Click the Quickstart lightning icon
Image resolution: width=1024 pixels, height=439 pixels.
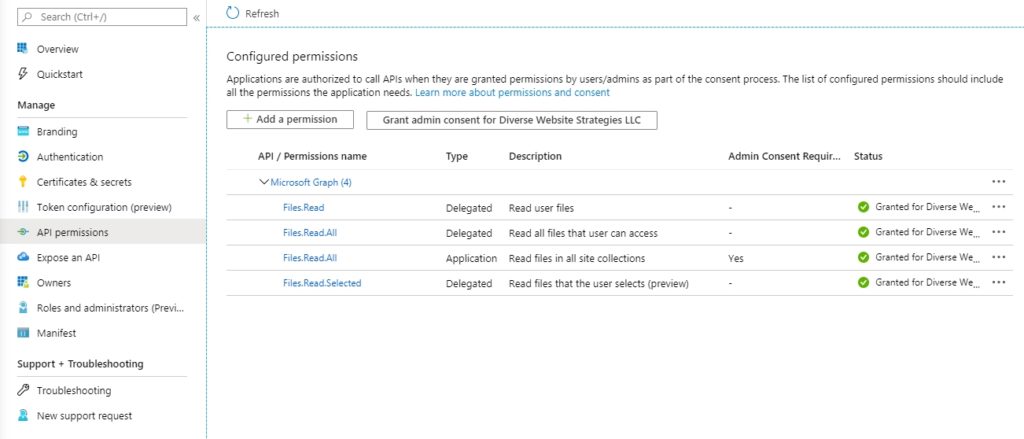point(23,74)
